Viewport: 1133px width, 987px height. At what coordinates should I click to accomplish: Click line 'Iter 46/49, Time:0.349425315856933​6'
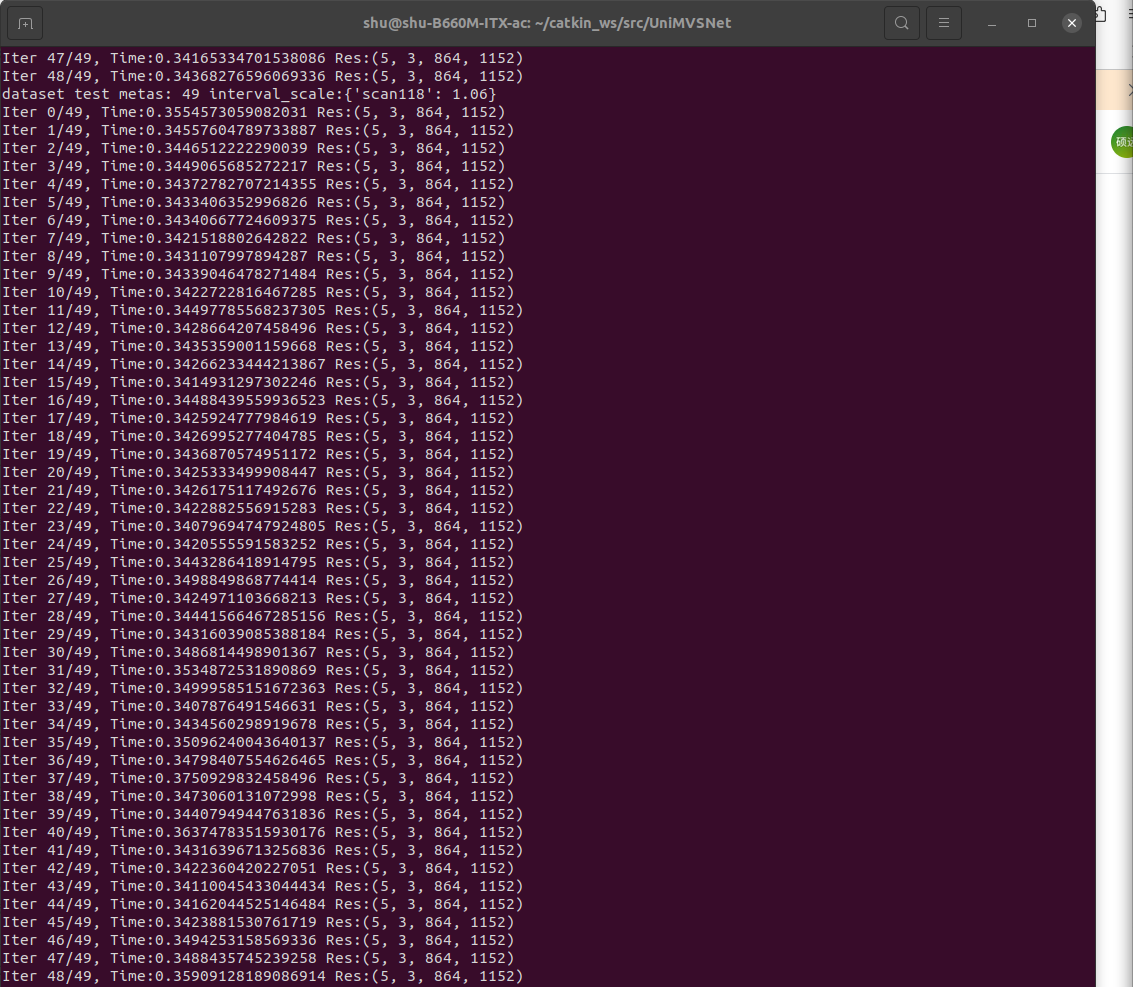tap(258, 940)
